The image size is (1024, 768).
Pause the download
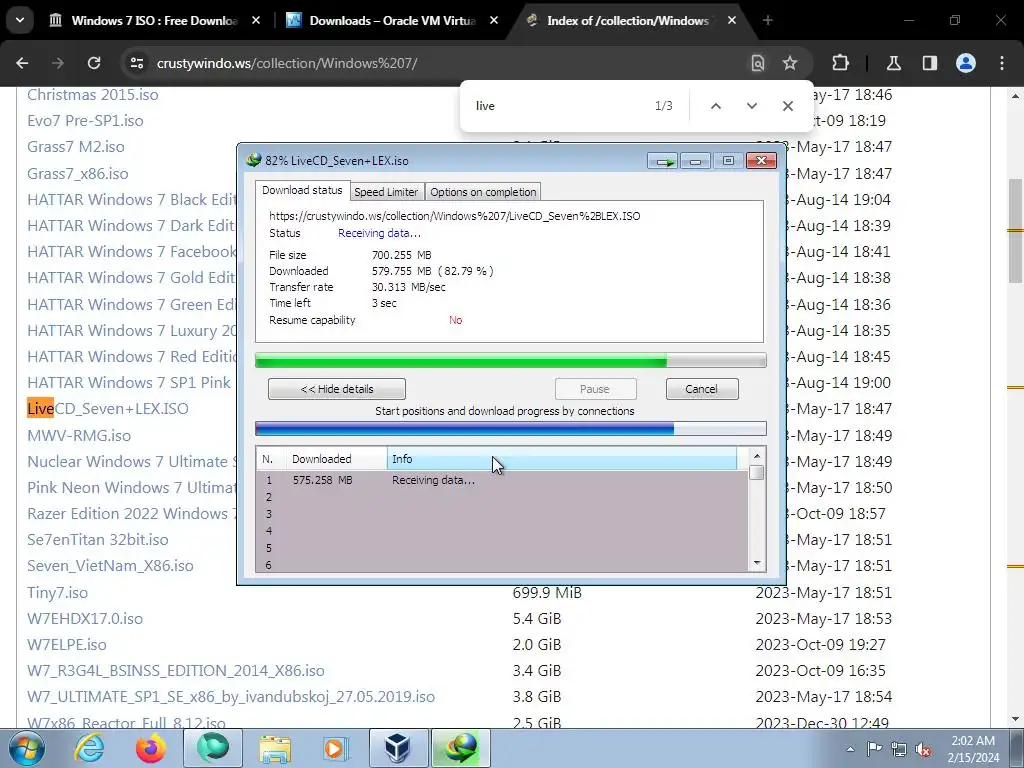point(595,389)
